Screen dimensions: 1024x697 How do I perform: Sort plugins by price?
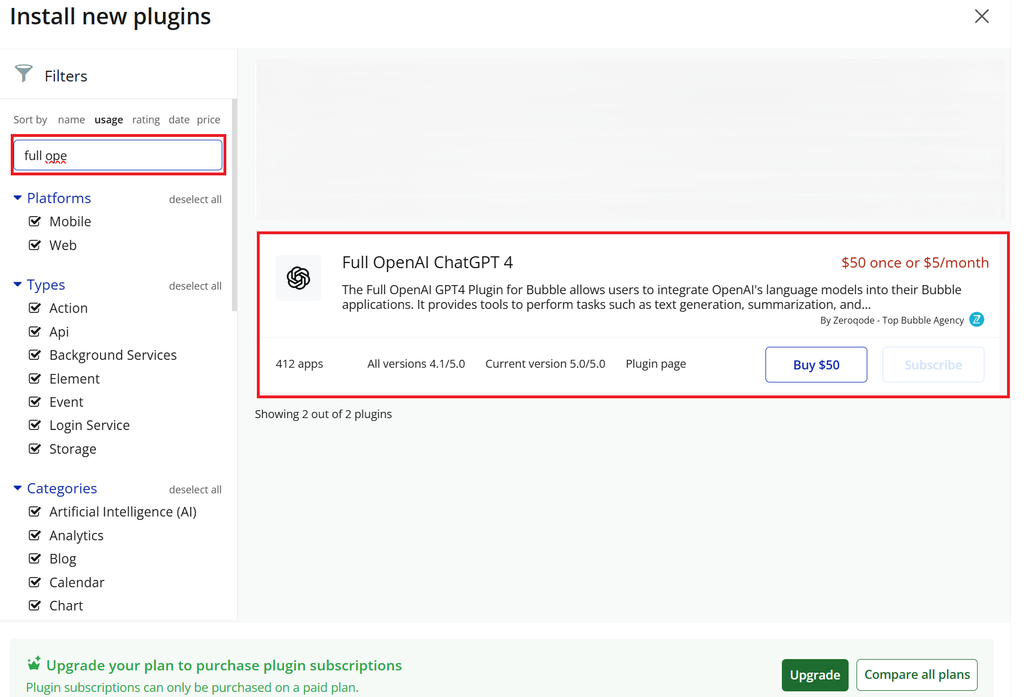208,120
